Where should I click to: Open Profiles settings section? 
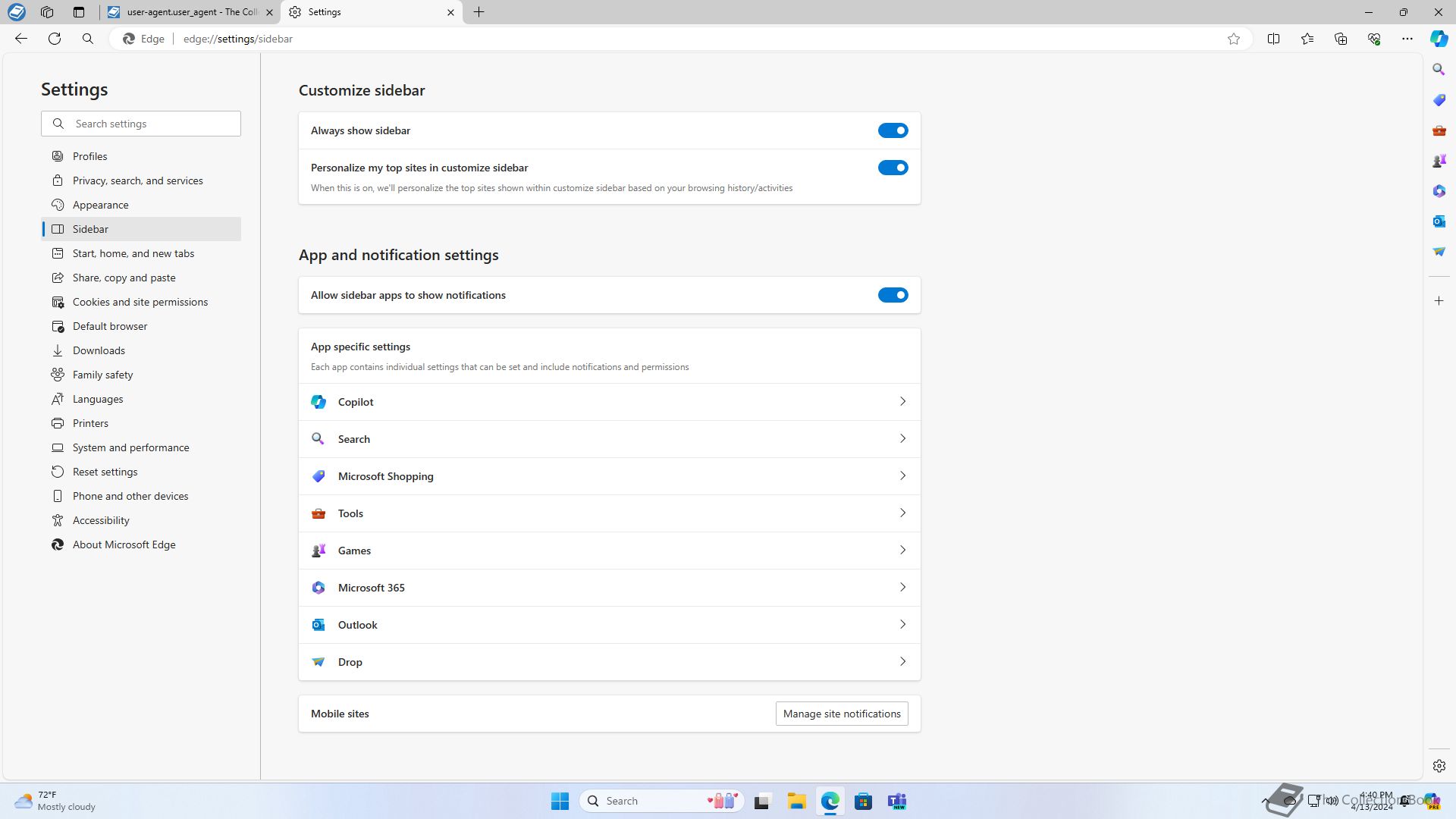point(141,156)
